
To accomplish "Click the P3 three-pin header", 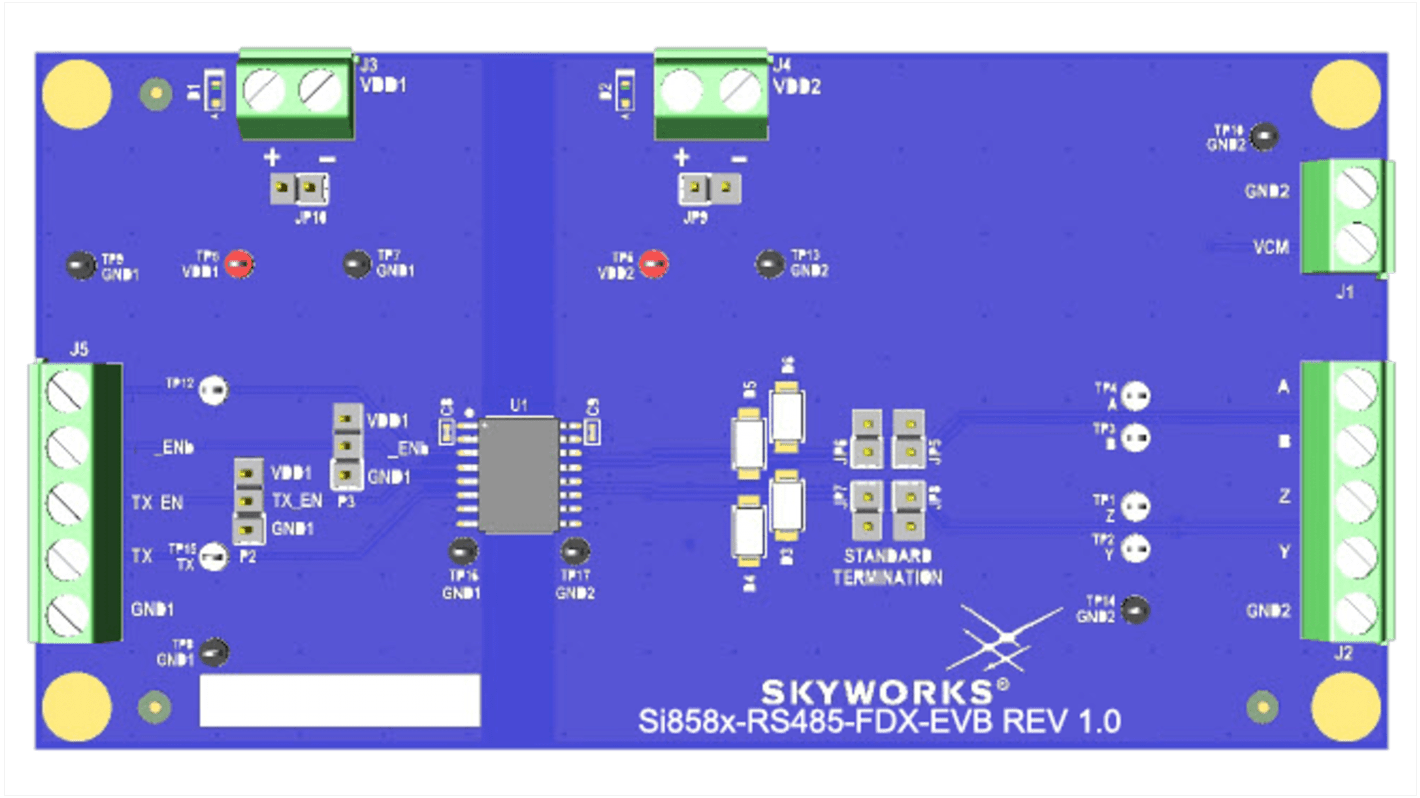I will pos(346,446).
